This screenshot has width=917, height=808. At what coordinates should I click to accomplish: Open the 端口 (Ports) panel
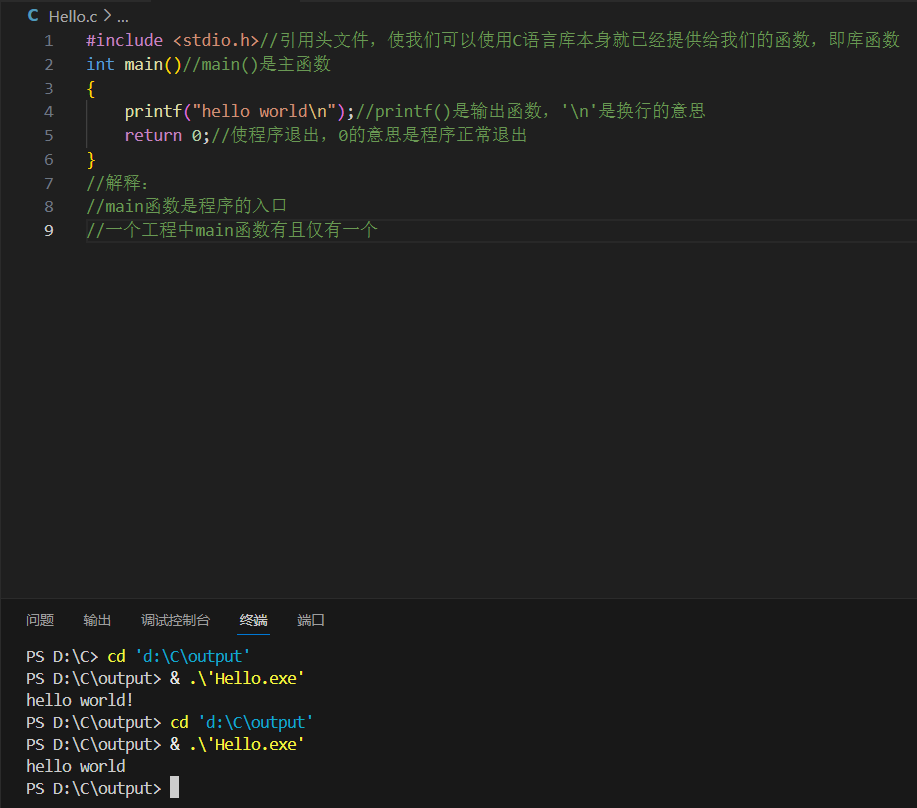(x=310, y=620)
